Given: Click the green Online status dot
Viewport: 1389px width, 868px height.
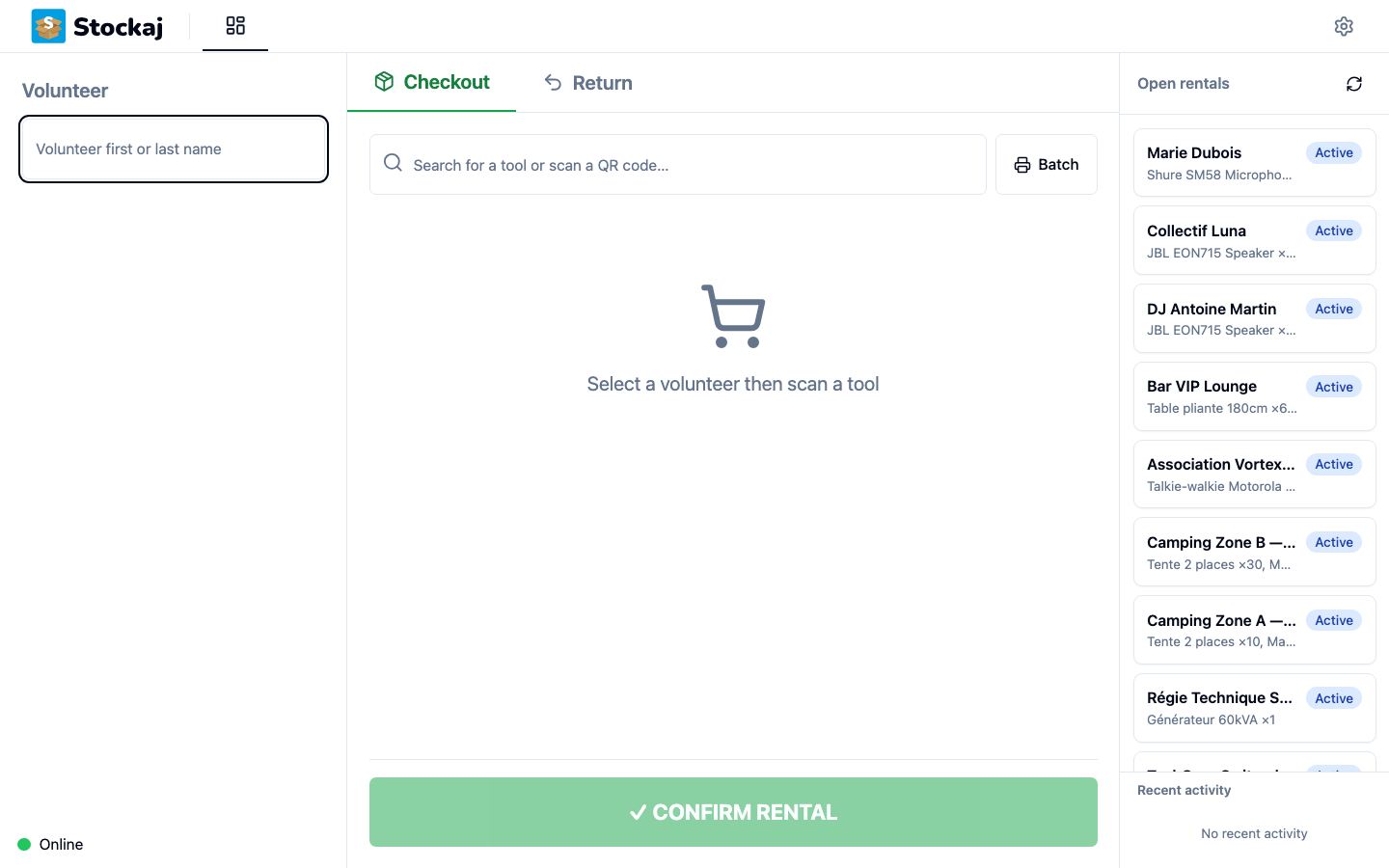Looking at the screenshot, I should (x=22, y=844).
